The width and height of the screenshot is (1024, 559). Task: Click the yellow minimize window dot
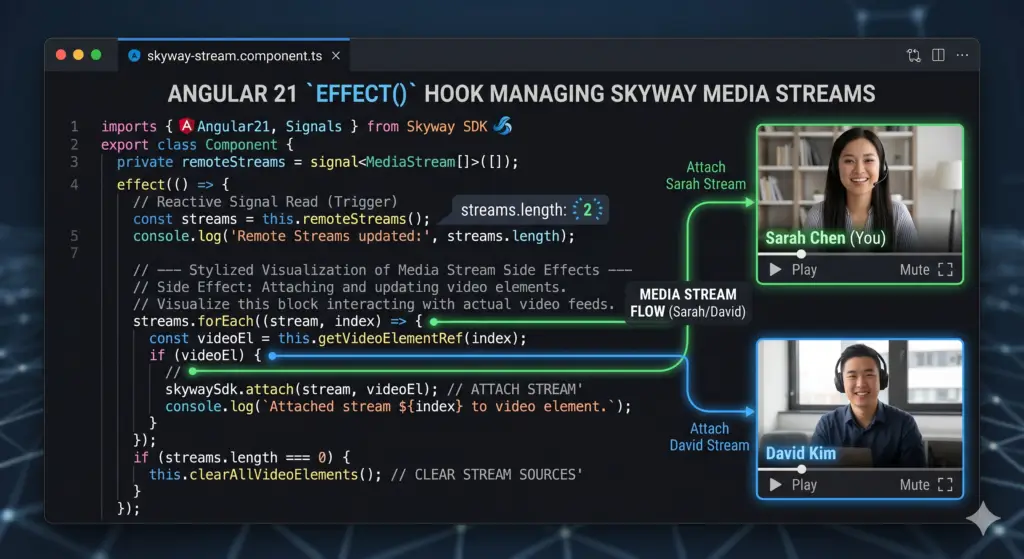pos(78,55)
